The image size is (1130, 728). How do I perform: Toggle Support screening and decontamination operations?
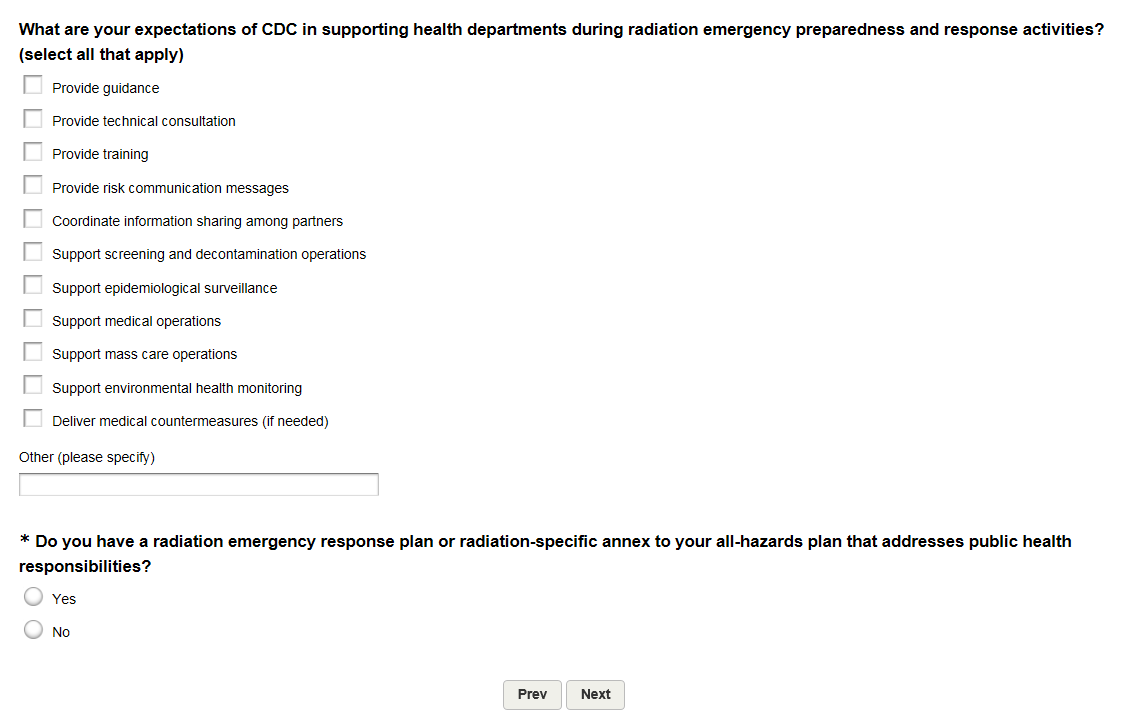point(33,253)
